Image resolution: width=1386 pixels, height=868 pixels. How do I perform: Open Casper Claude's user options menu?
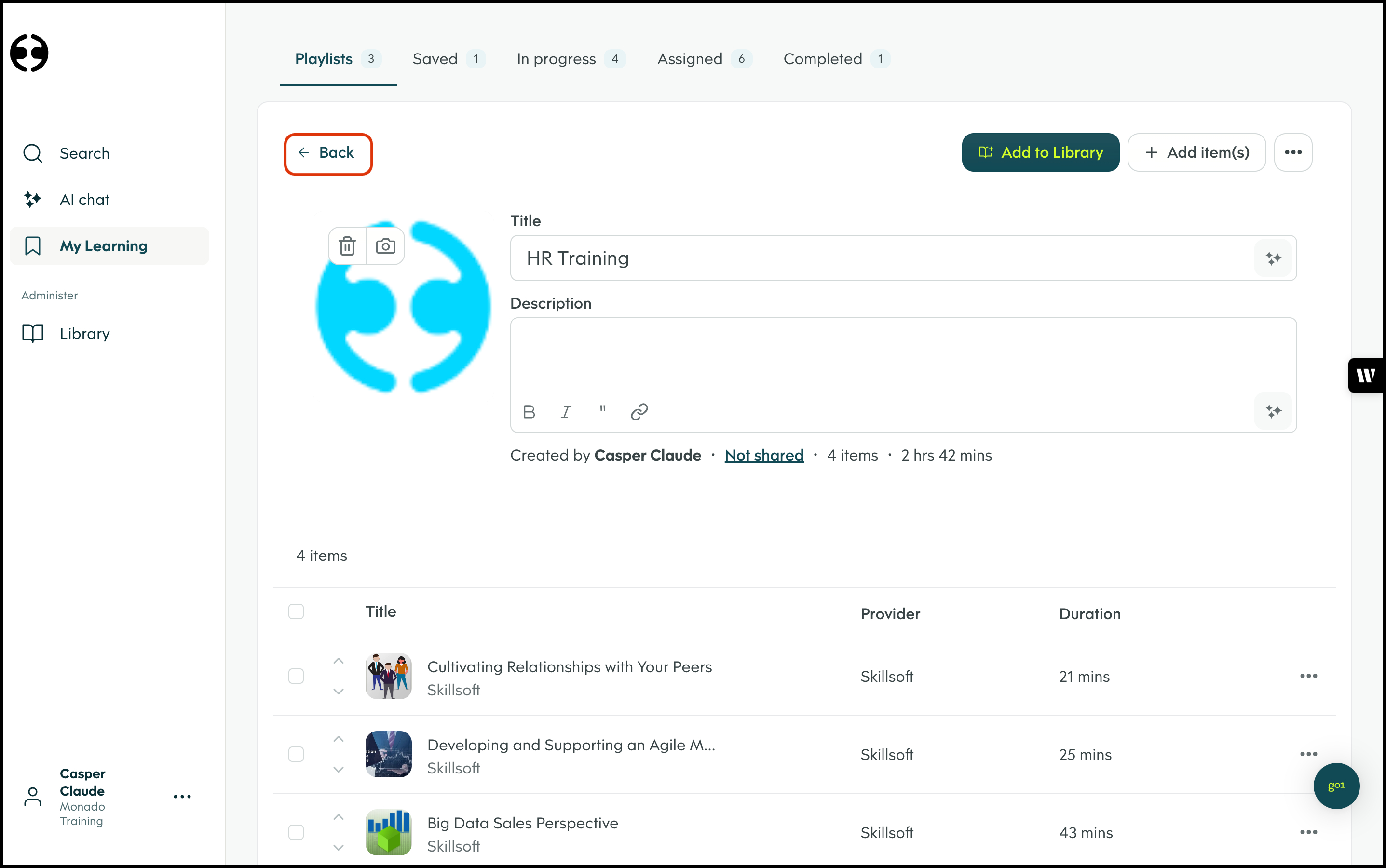click(182, 797)
